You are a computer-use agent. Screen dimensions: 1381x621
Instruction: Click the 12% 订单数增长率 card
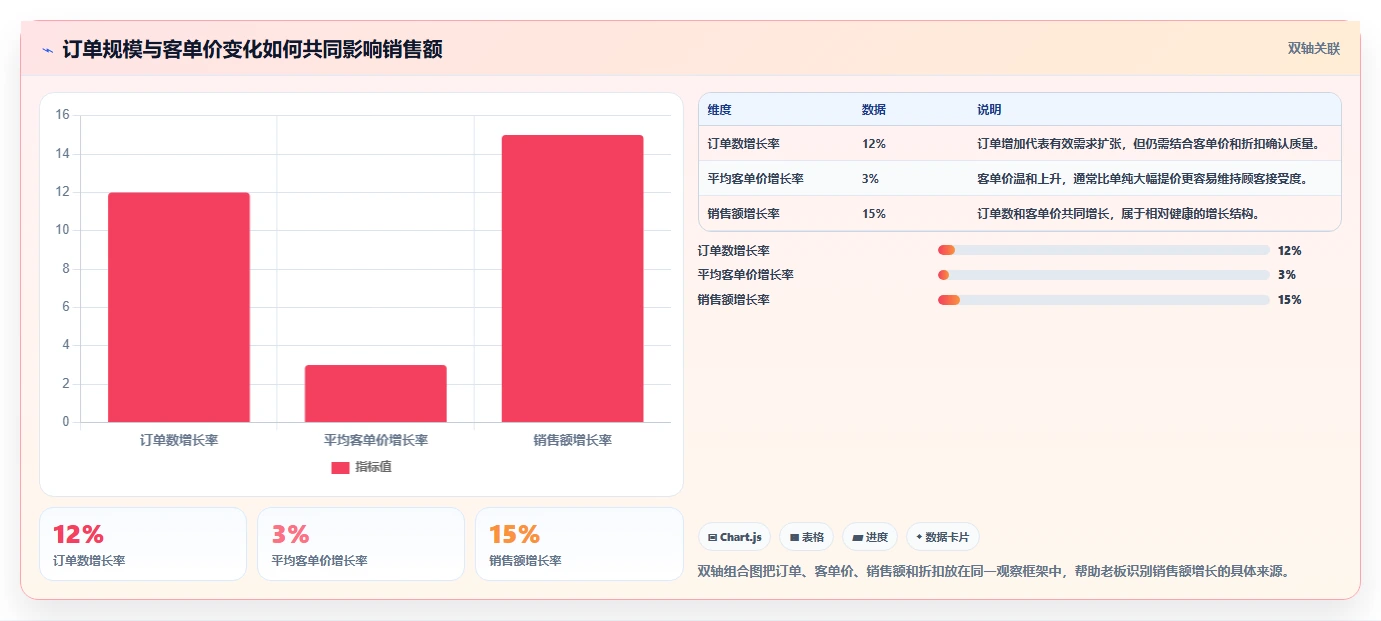pos(143,544)
